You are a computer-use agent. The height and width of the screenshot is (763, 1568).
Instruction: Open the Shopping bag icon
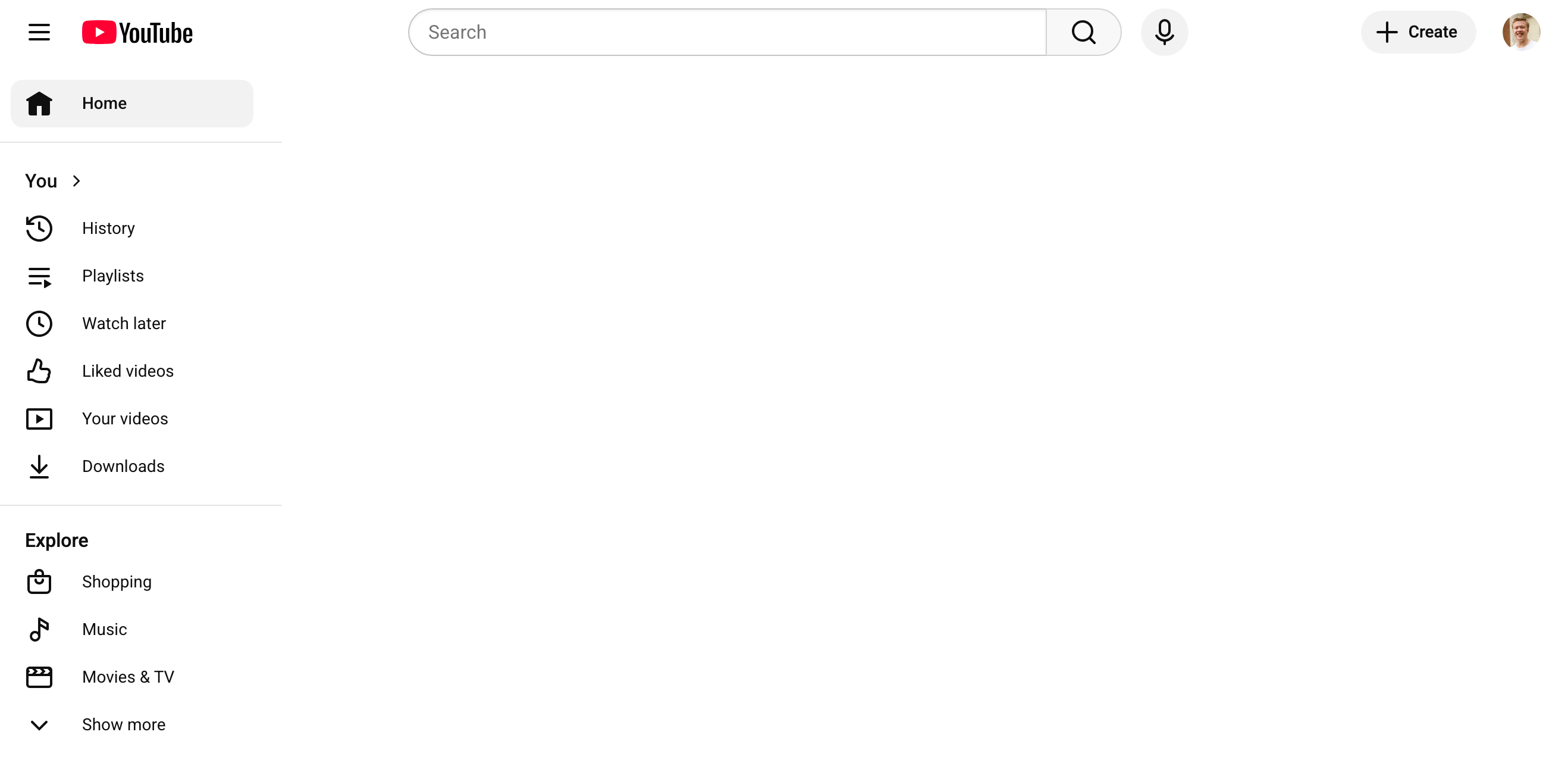39,581
